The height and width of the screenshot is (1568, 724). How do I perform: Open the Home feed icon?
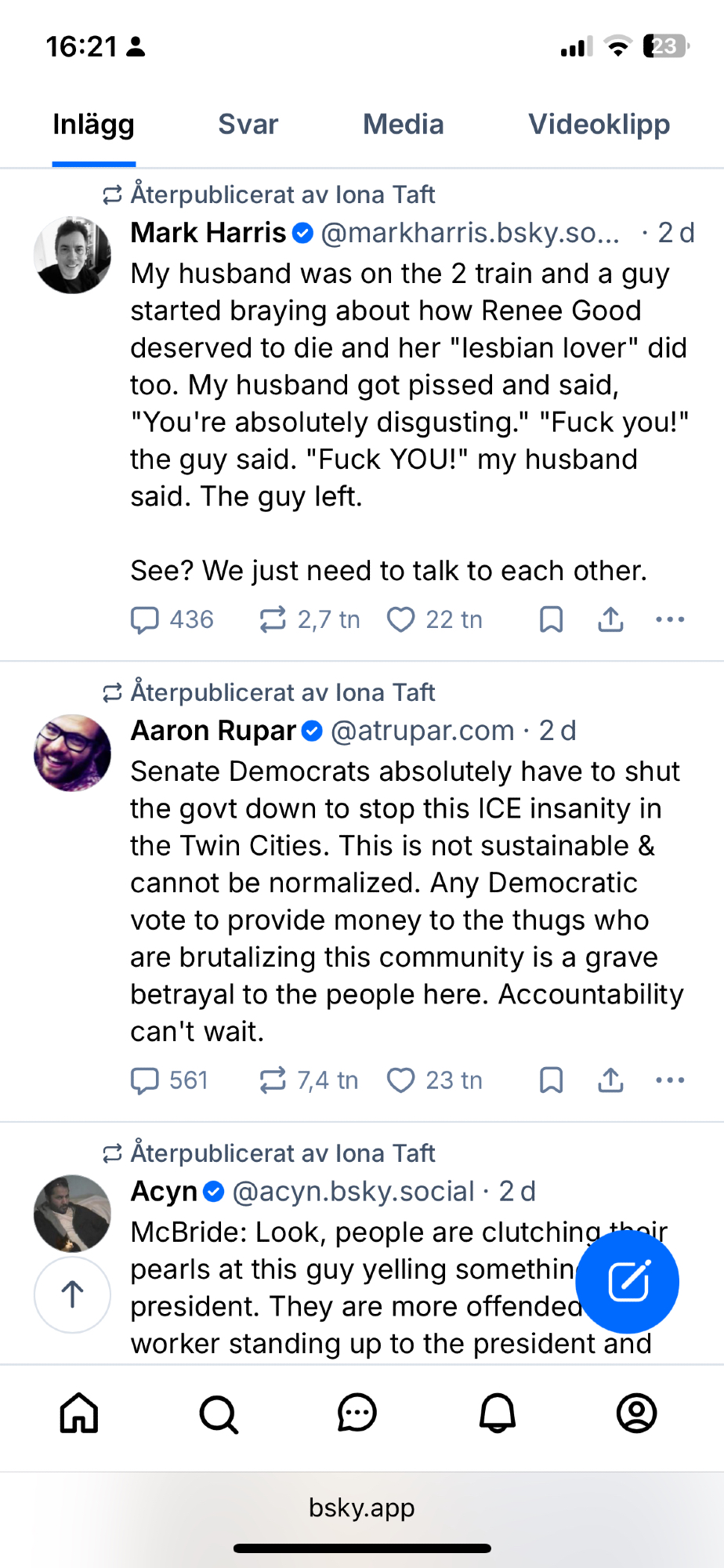pos(79,1414)
